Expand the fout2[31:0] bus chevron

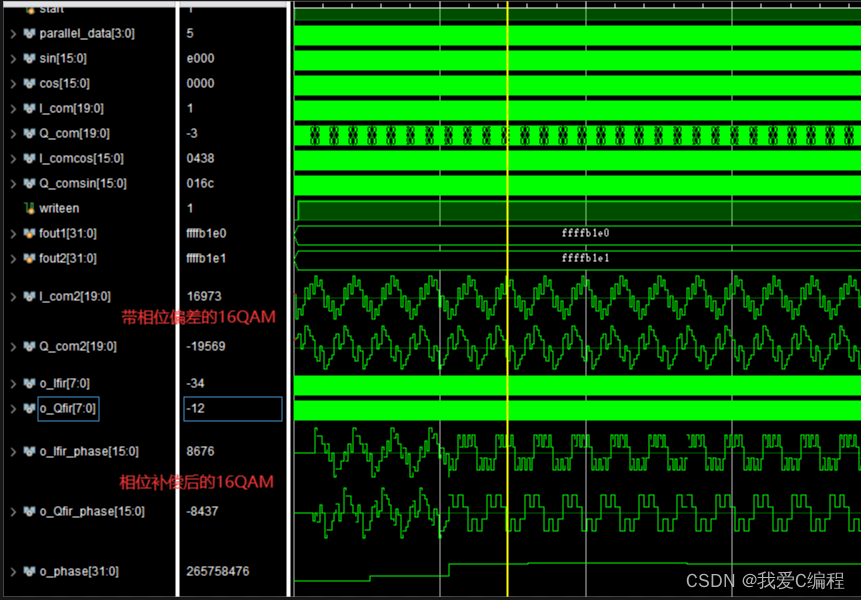[13, 258]
